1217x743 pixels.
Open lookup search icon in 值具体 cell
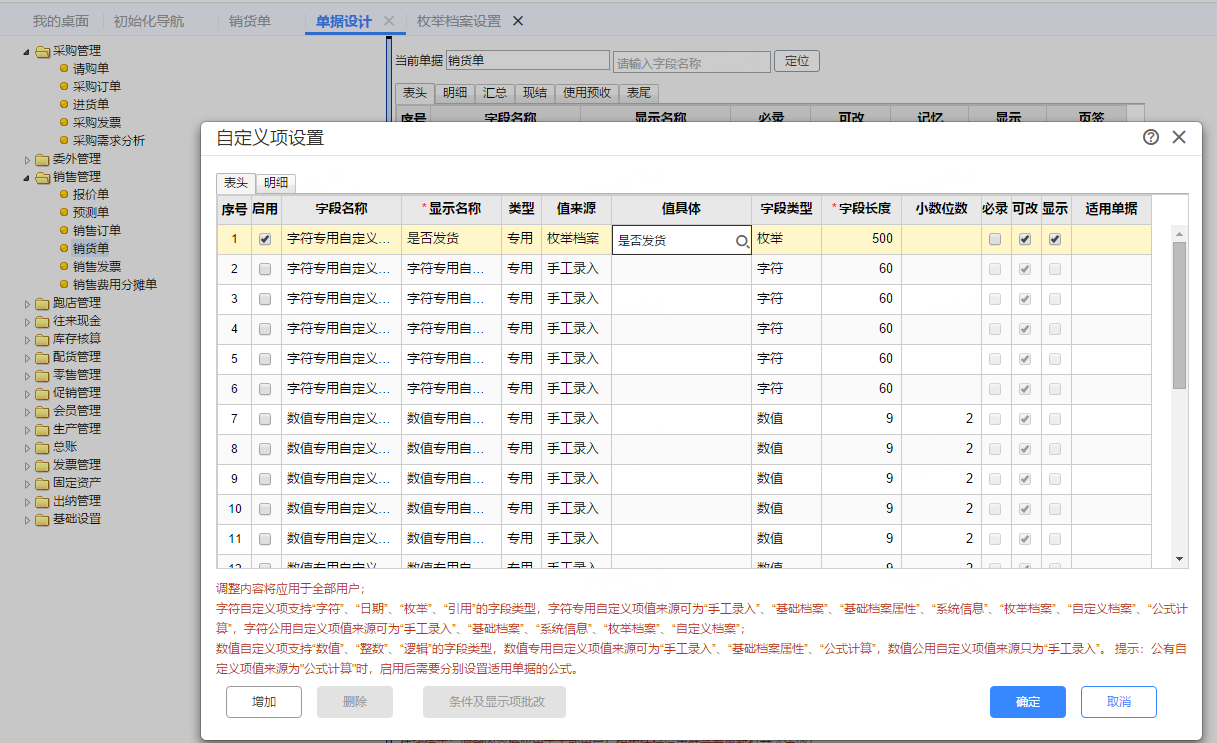(742, 241)
